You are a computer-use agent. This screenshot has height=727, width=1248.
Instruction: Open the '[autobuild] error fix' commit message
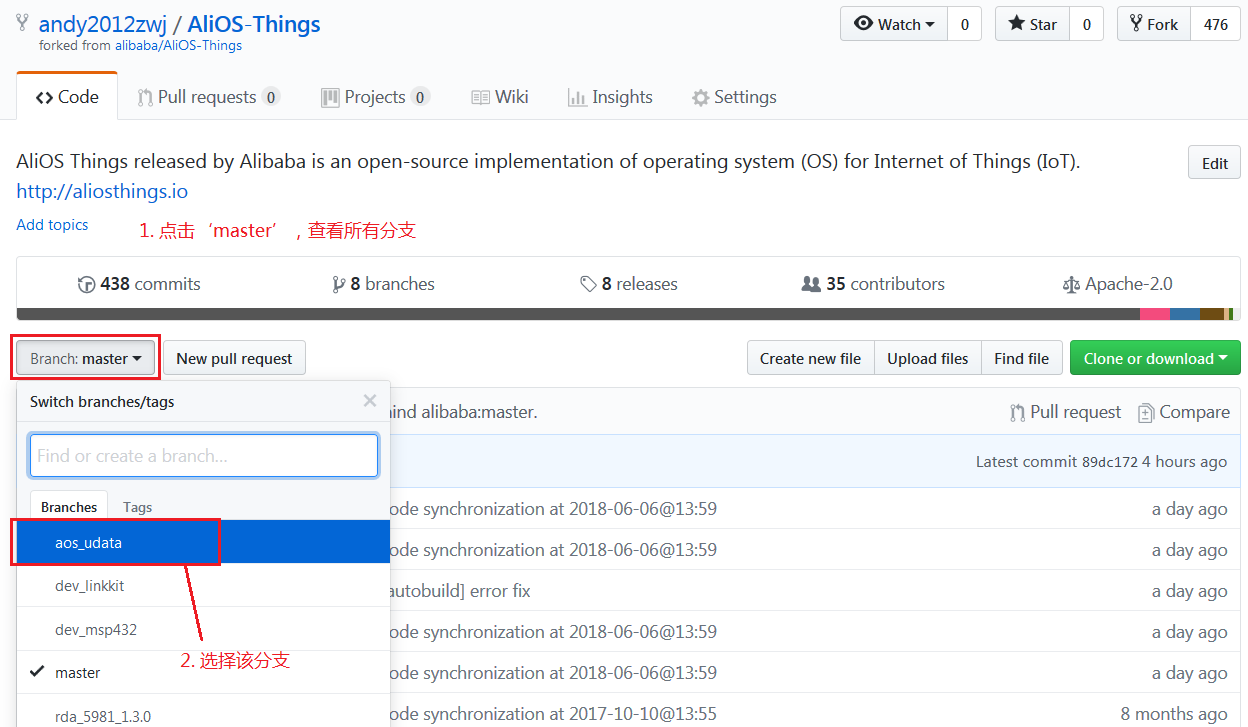point(460,591)
